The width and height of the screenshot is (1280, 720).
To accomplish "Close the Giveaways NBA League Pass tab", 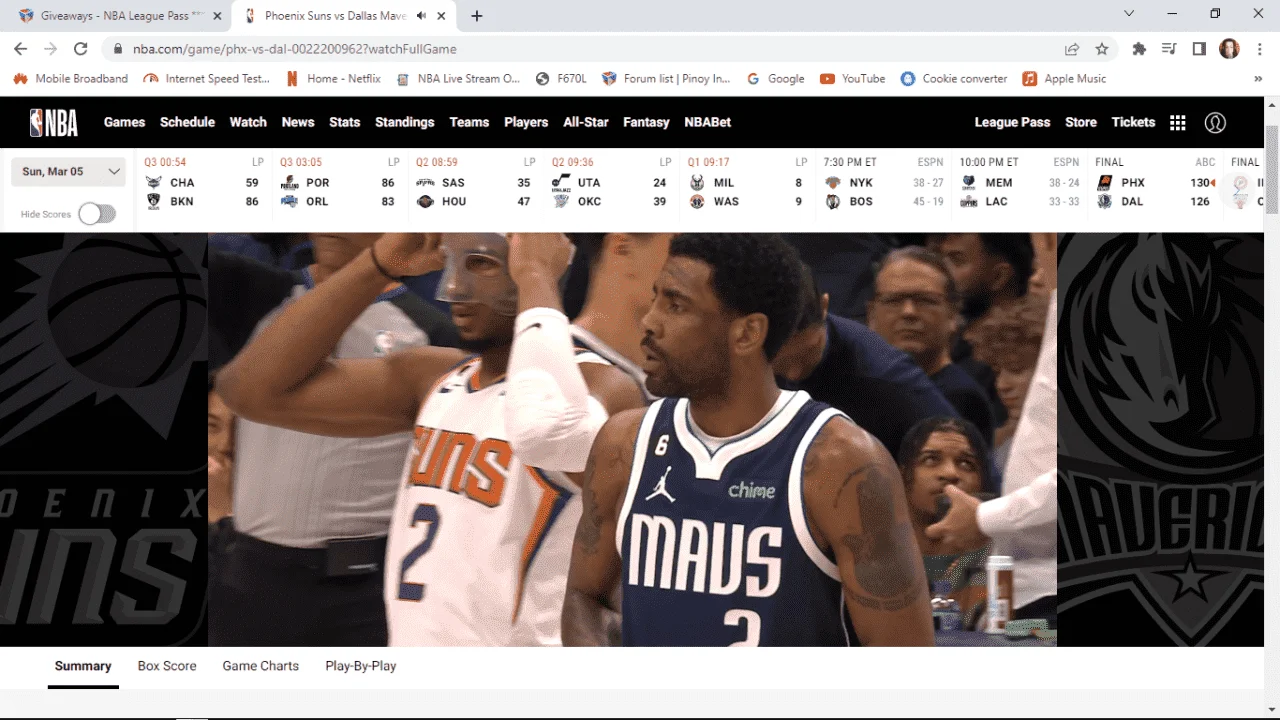I will coord(217,16).
